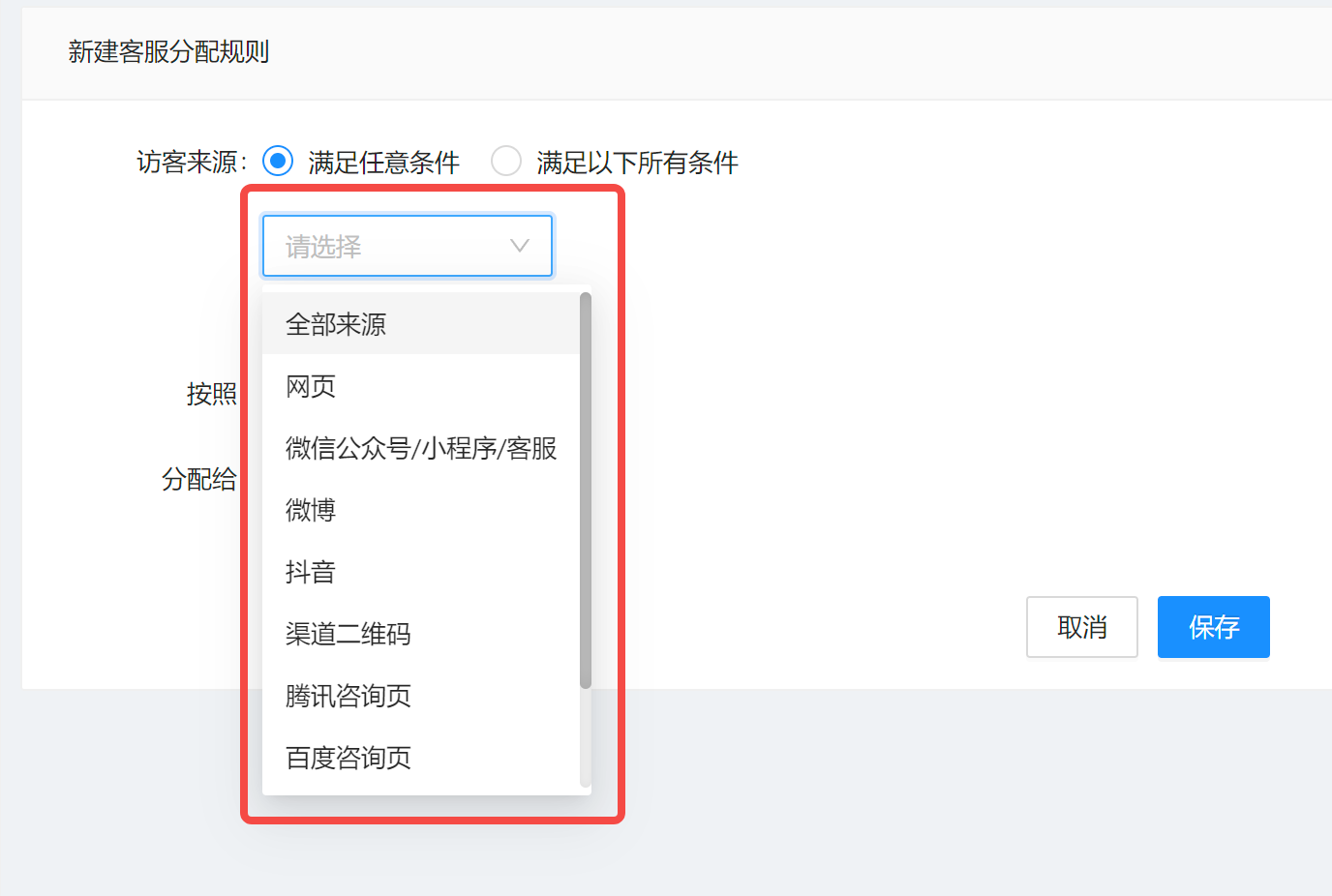The image size is (1332, 896).
Task: Select 抖音 as the source
Action: (x=309, y=572)
